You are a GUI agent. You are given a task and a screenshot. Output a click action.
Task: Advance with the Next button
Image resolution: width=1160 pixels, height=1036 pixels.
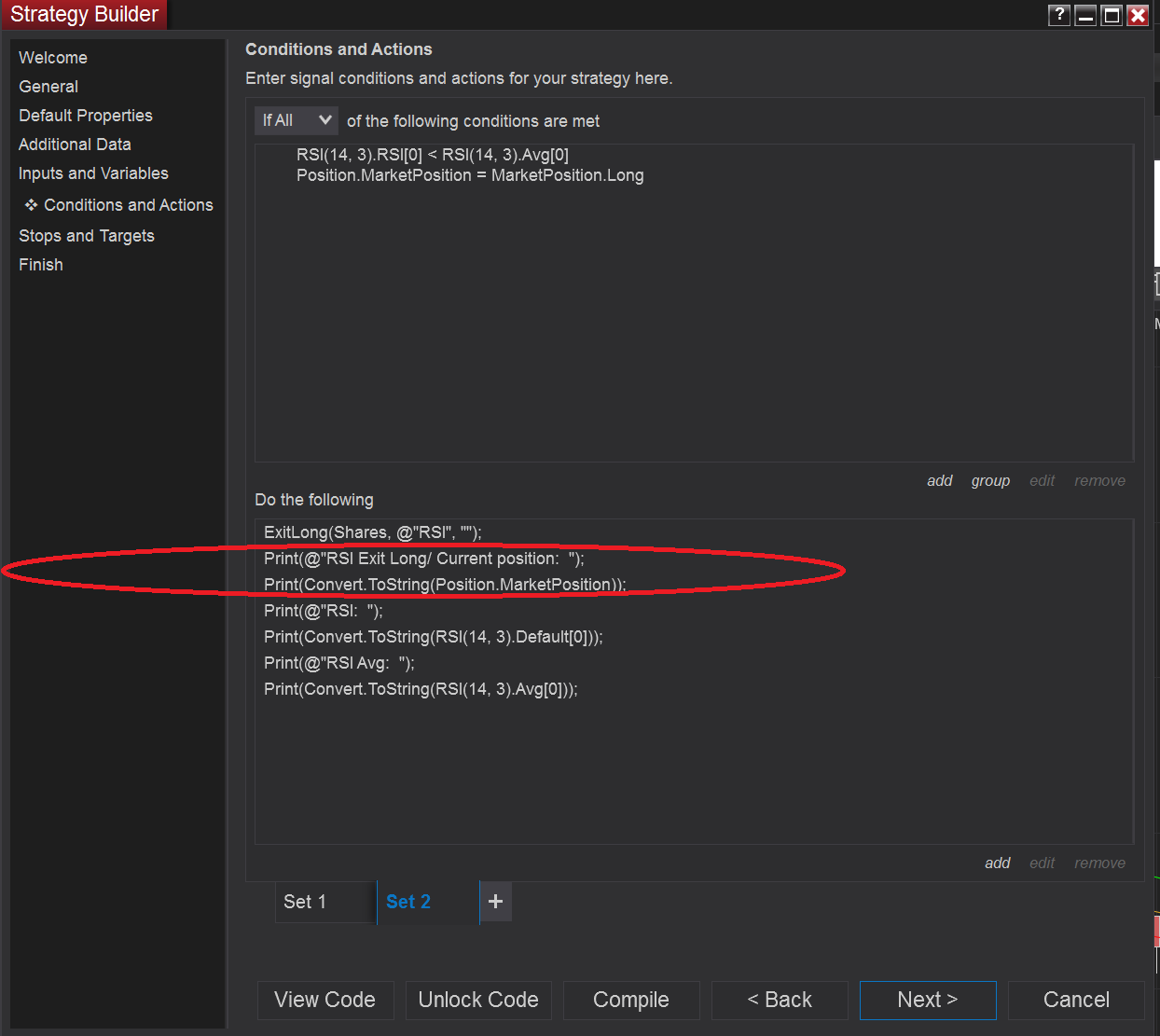928,1000
